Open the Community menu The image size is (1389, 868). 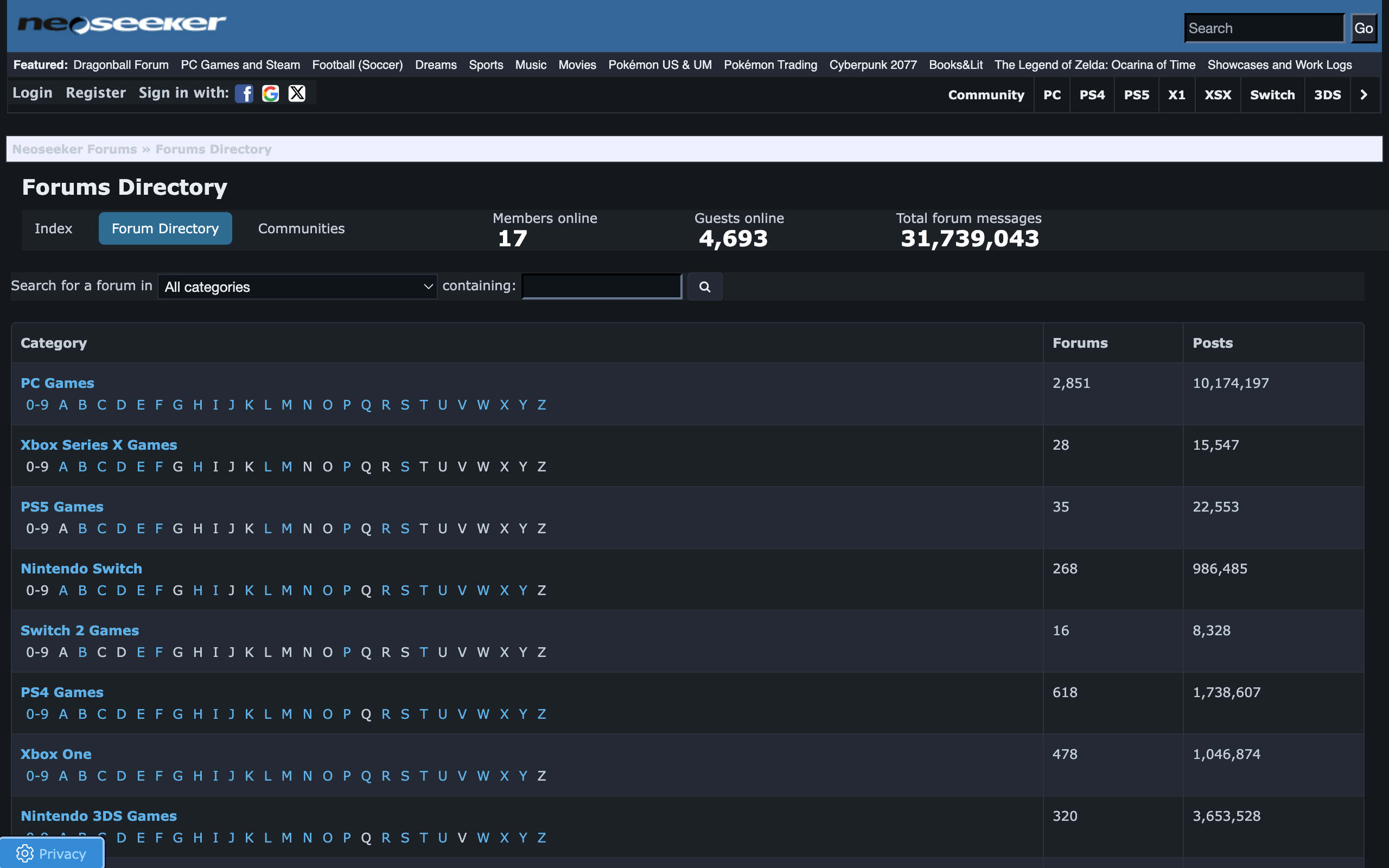(986, 95)
